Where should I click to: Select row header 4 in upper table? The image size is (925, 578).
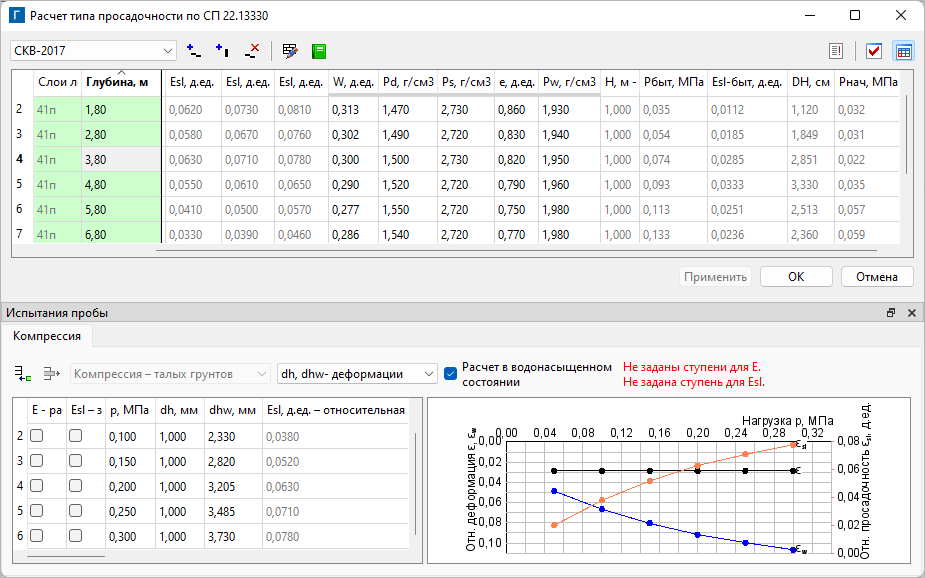click(x=19, y=159)
